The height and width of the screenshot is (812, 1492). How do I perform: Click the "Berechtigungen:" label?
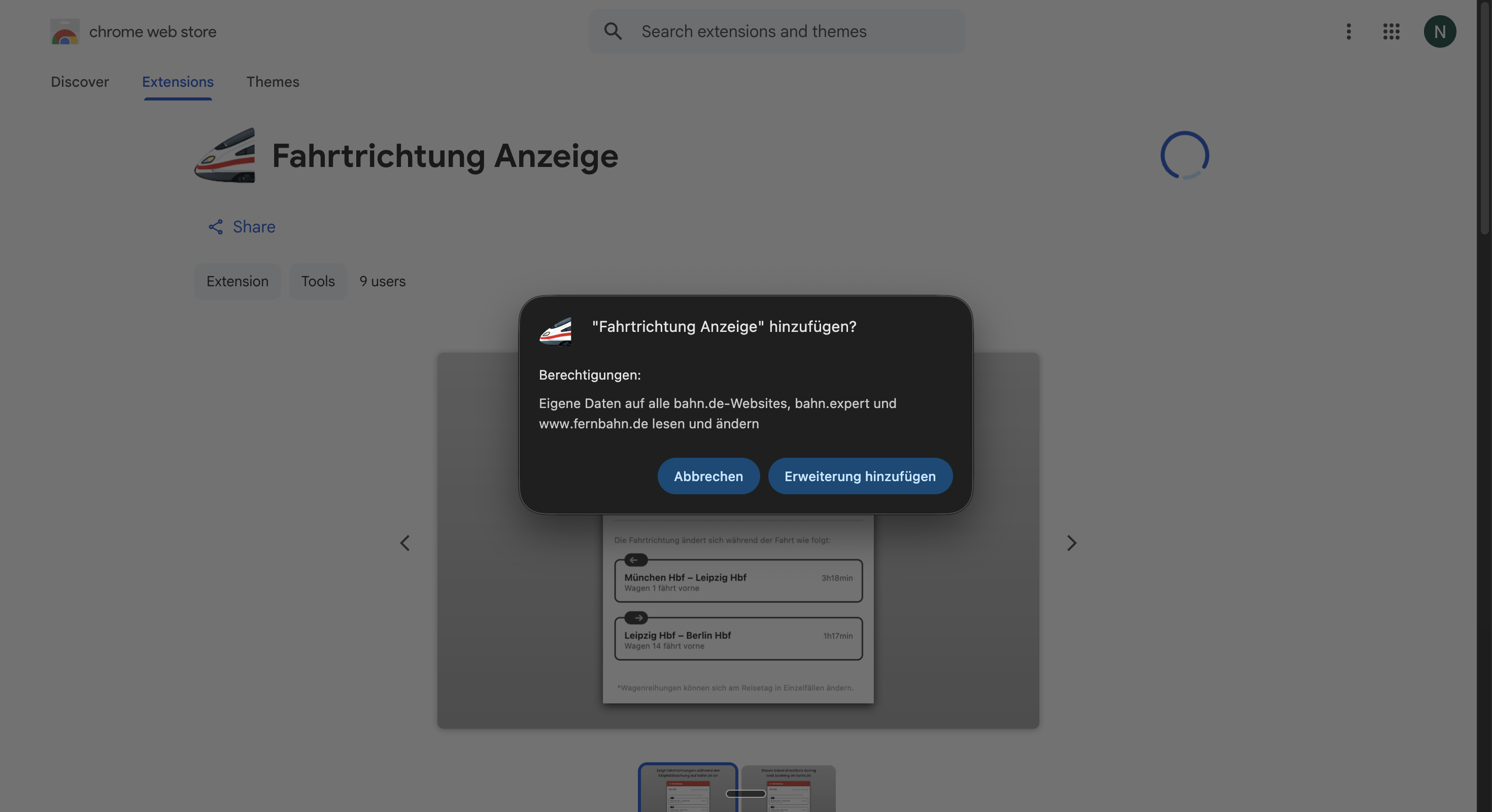(x=590, y=375)
